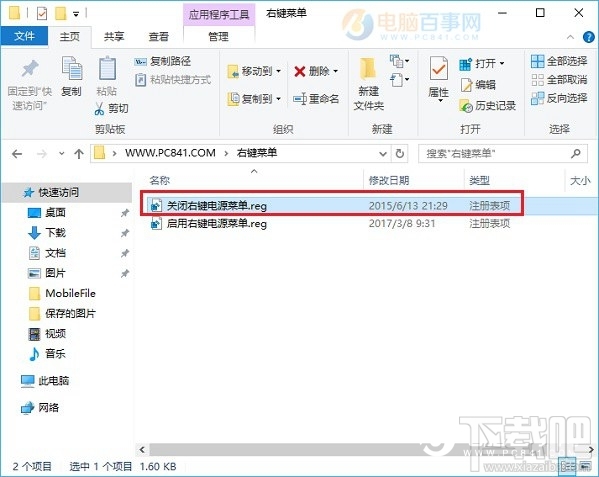The height and width of the screenshot is (477, 599).
Task: Click the red Delete X icon
Action: point(300,71)
